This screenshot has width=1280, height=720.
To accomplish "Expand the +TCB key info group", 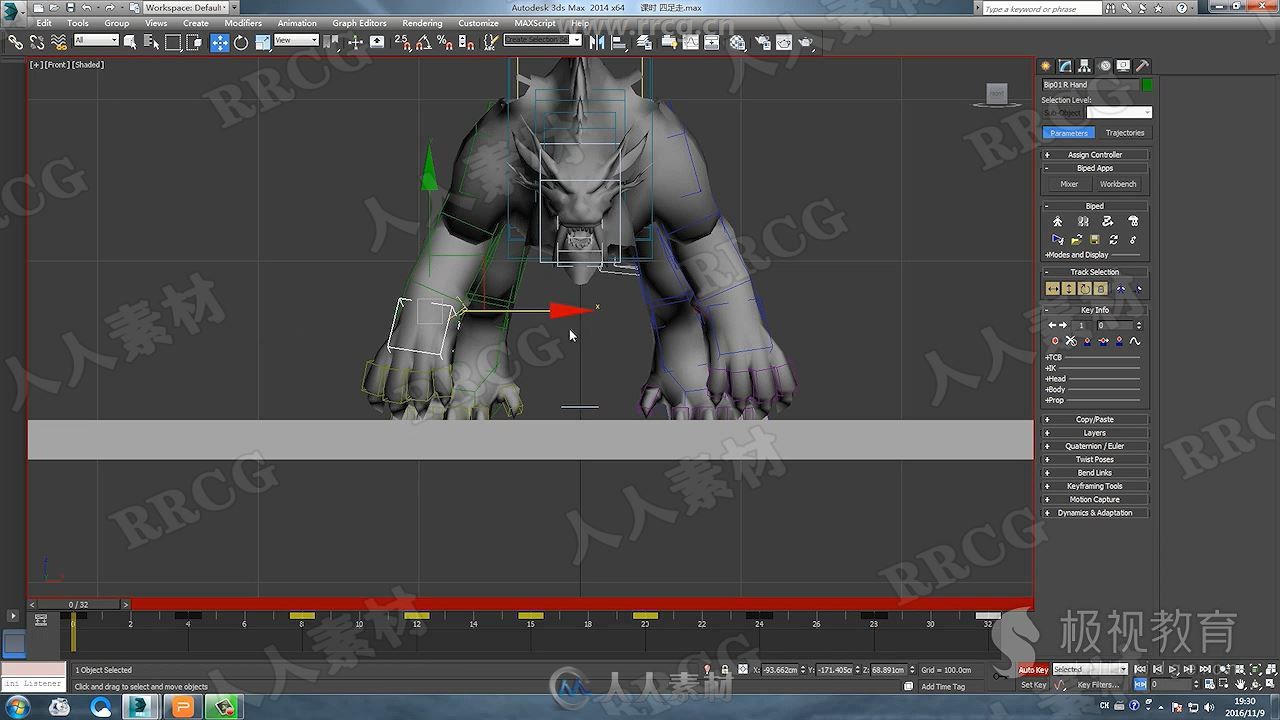I will 1053,357.
